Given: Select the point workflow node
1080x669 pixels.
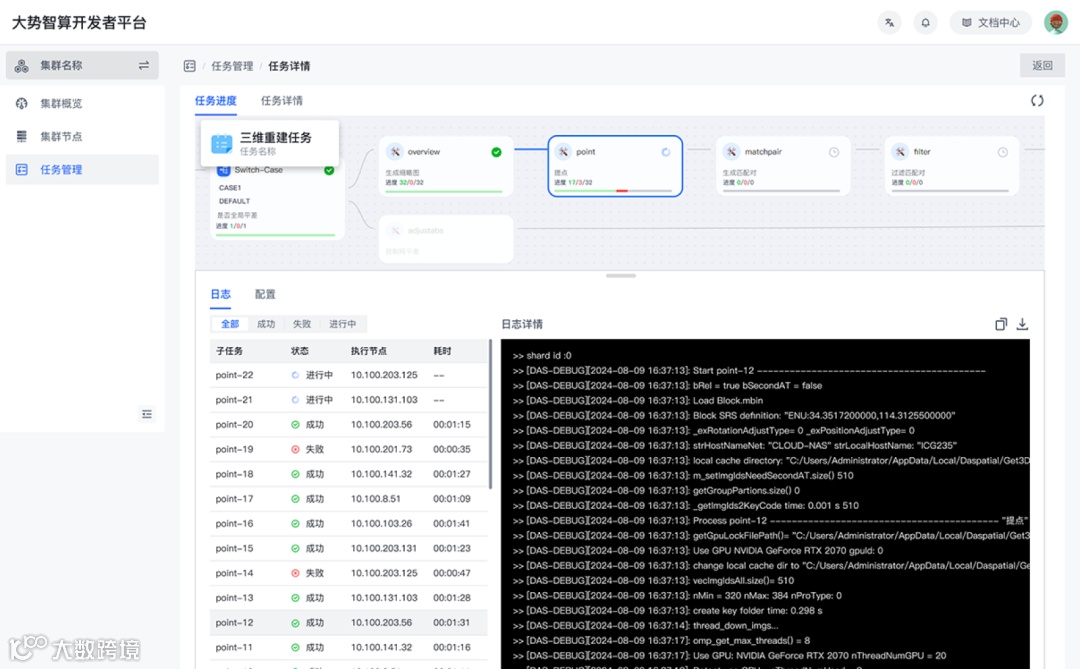Looking at the screenshot, I should (615, 166).
